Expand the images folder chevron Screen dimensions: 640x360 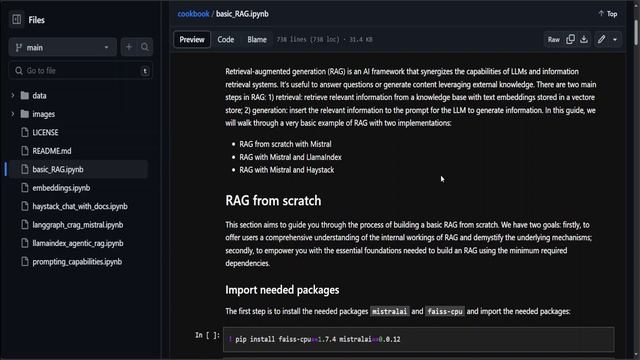click(13, 114)
